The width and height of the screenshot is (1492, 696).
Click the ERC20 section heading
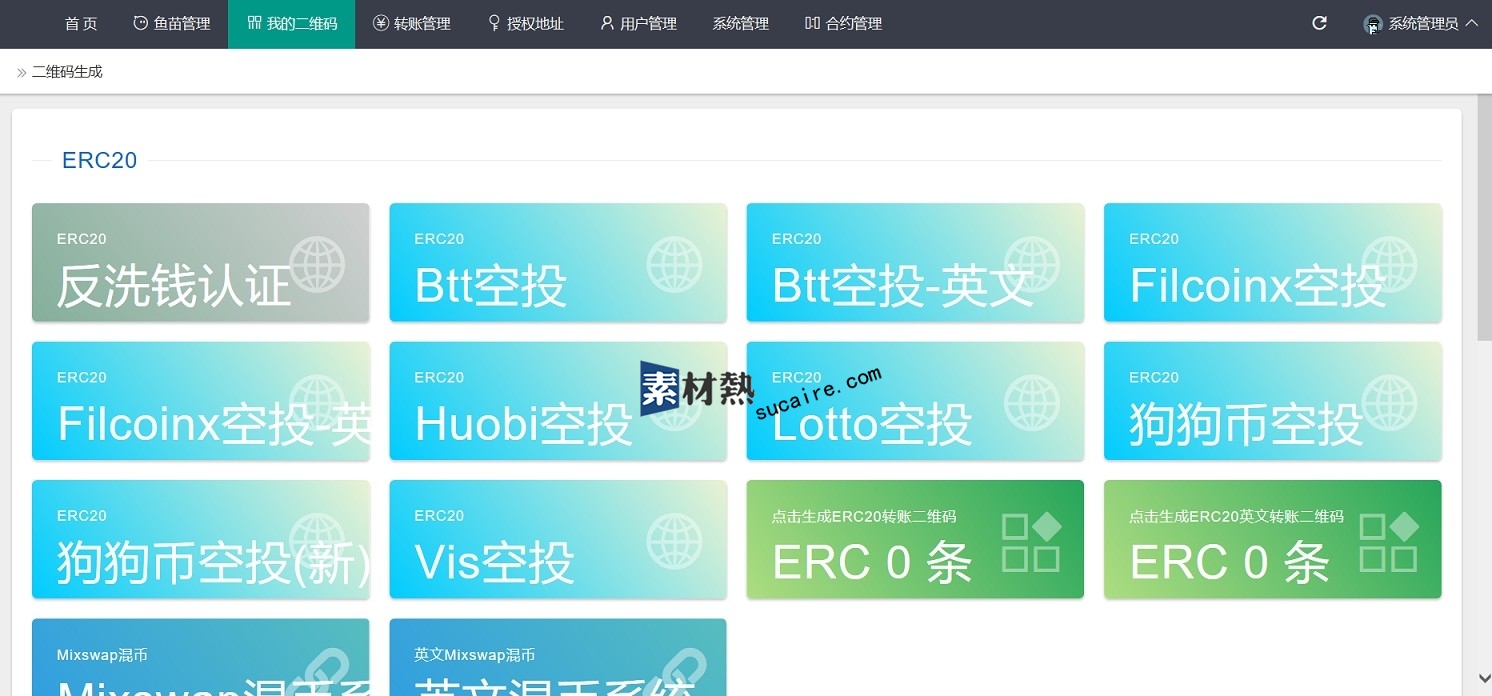99,161
